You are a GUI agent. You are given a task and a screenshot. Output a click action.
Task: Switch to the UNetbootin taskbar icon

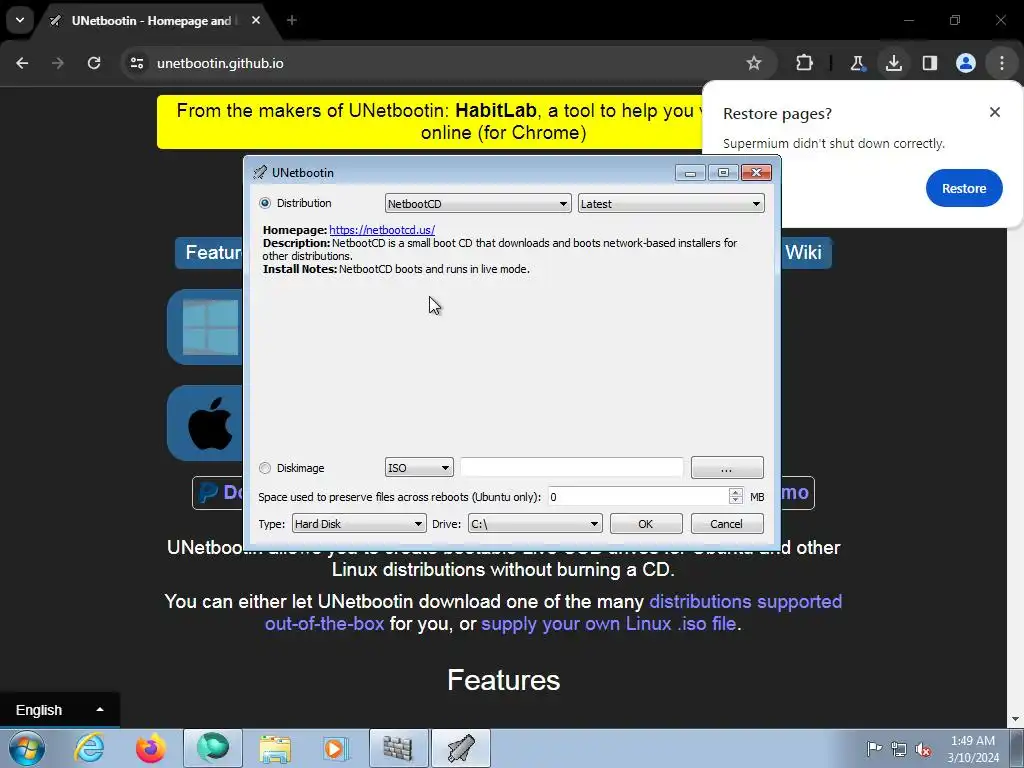point(461,748)
